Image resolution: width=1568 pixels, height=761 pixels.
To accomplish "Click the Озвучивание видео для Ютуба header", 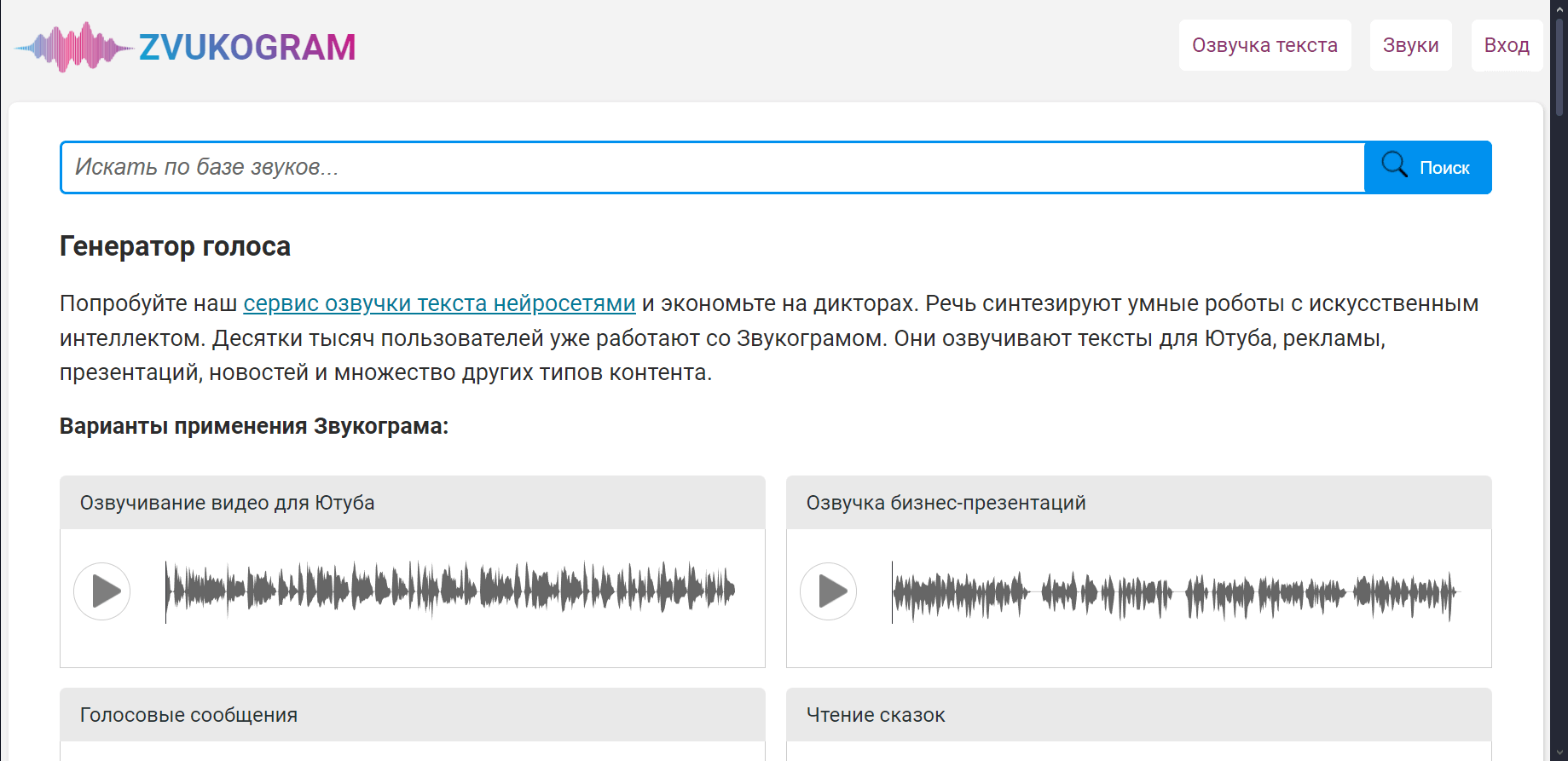I will coord(413,503).
